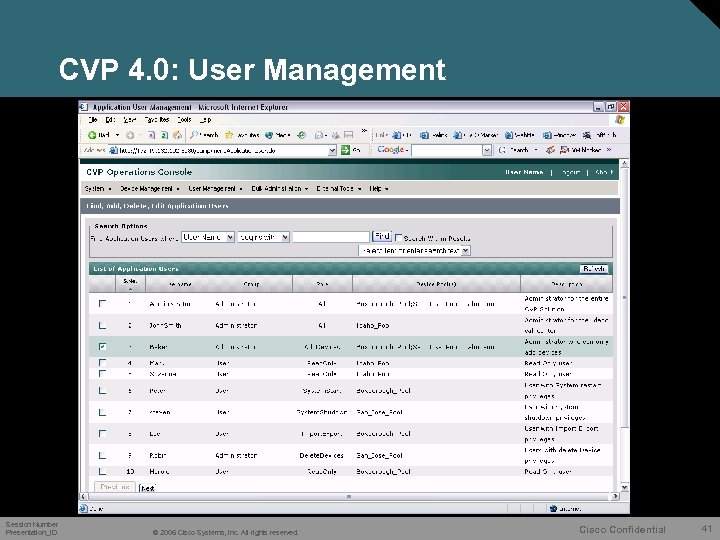Check the box for user Robin
Viewport: 720px width, 540px height.
[102, 455]
